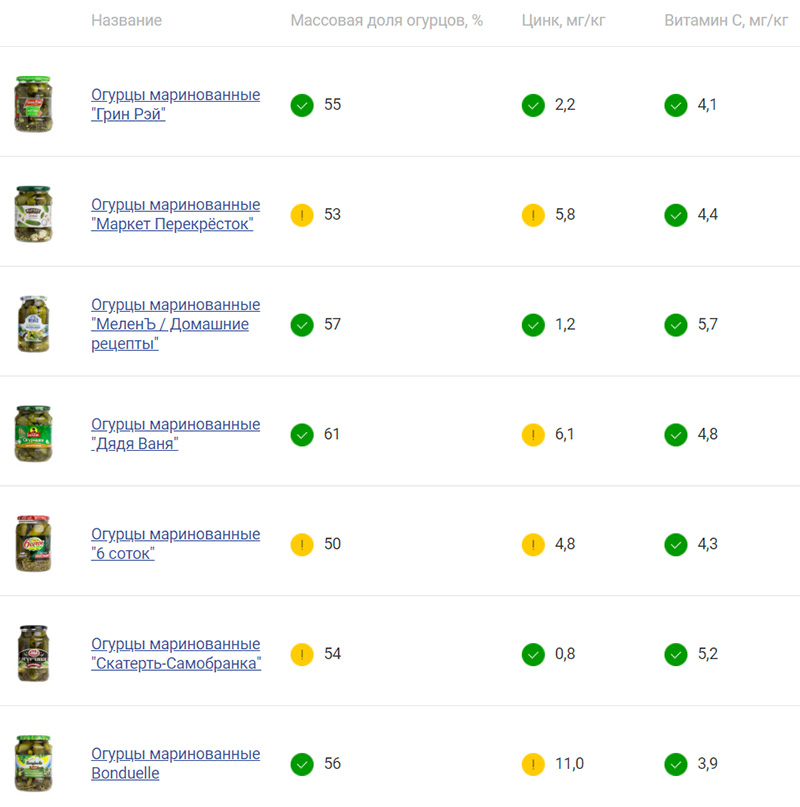
Task: Open the "Дядя Ваня" pickles link
Action: [176, 434]
